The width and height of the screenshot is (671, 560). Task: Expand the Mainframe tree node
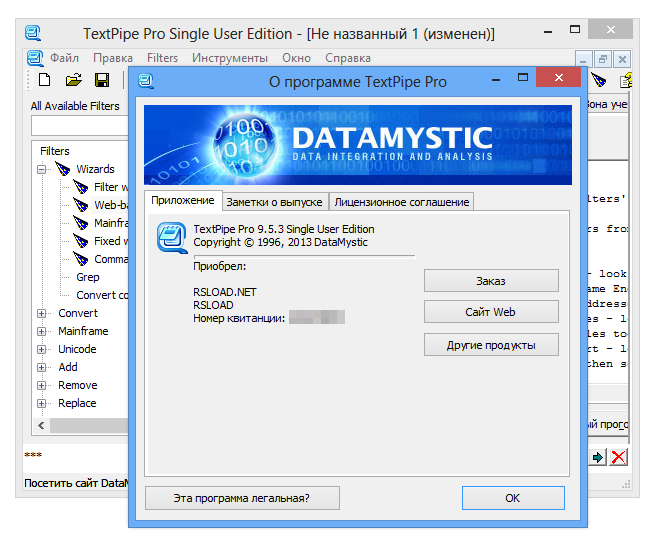point(42,332)
